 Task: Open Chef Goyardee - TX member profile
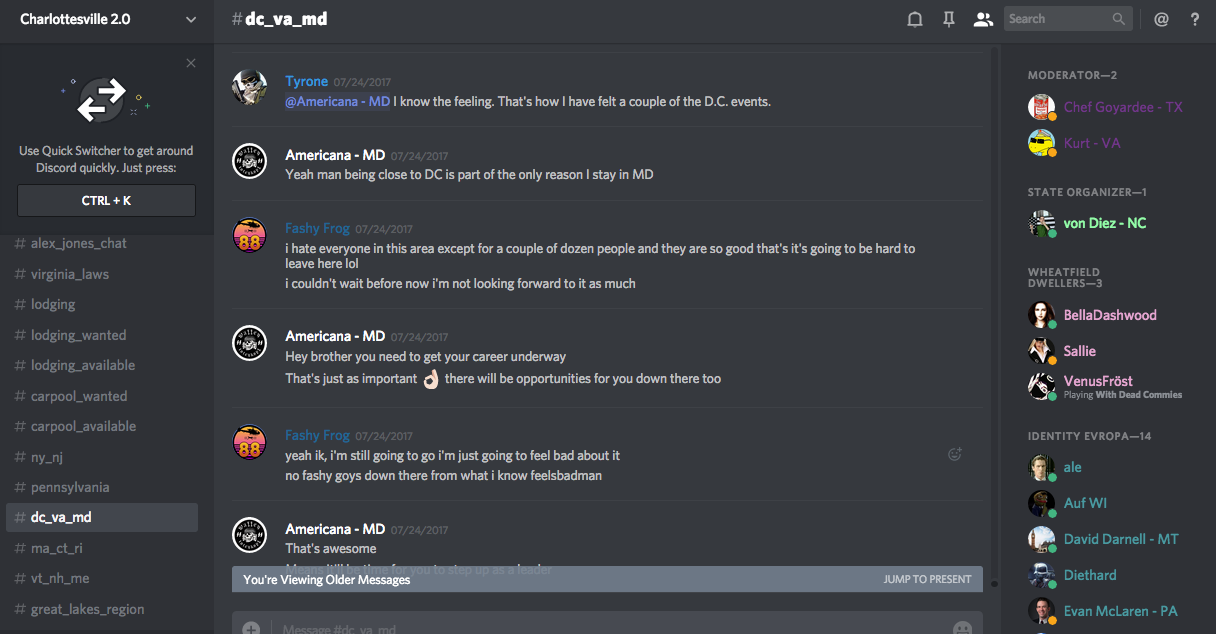point(1122,107)
